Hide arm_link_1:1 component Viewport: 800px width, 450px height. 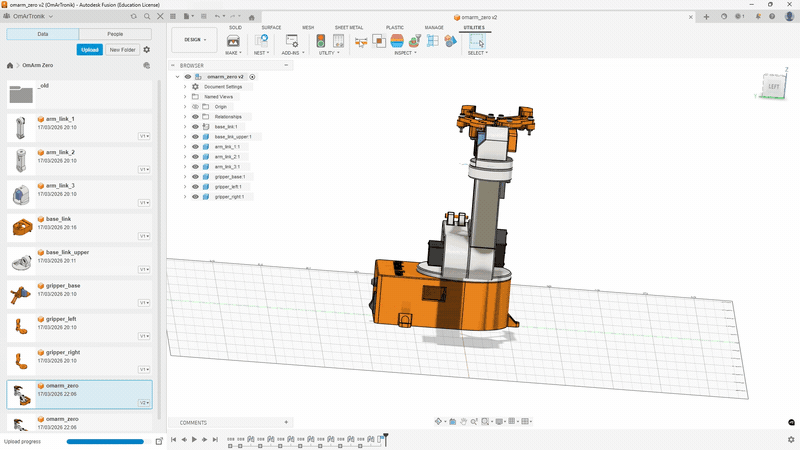(x=195, y=146)
